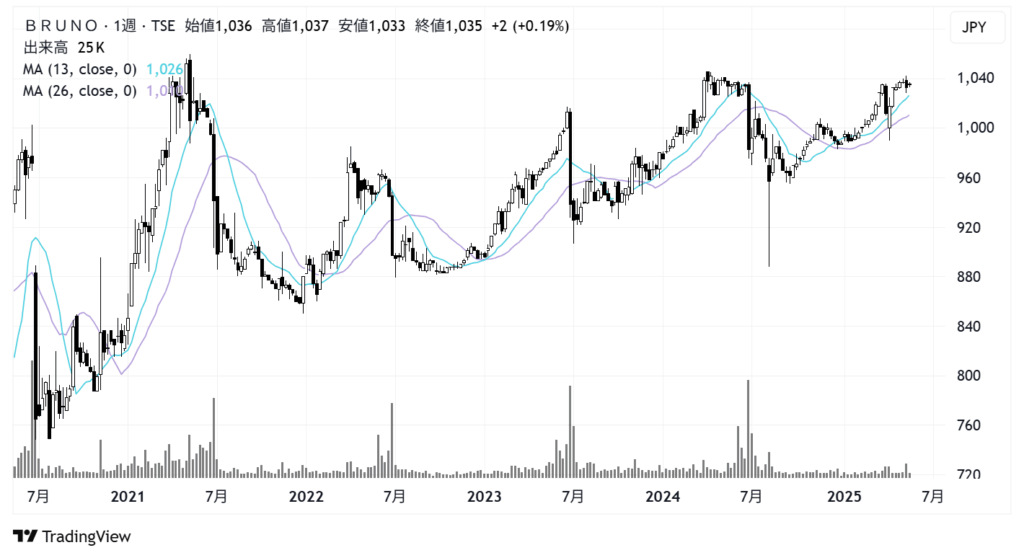Click the 始値1,036 opening price value
Viewport: 1024px width, 558px height.
(218, 25)
